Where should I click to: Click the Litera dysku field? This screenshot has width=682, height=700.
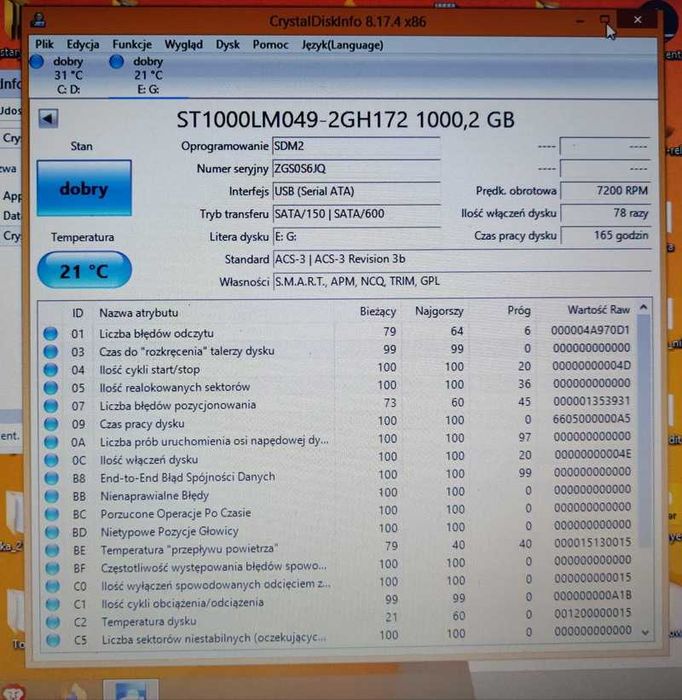[356, 237]
